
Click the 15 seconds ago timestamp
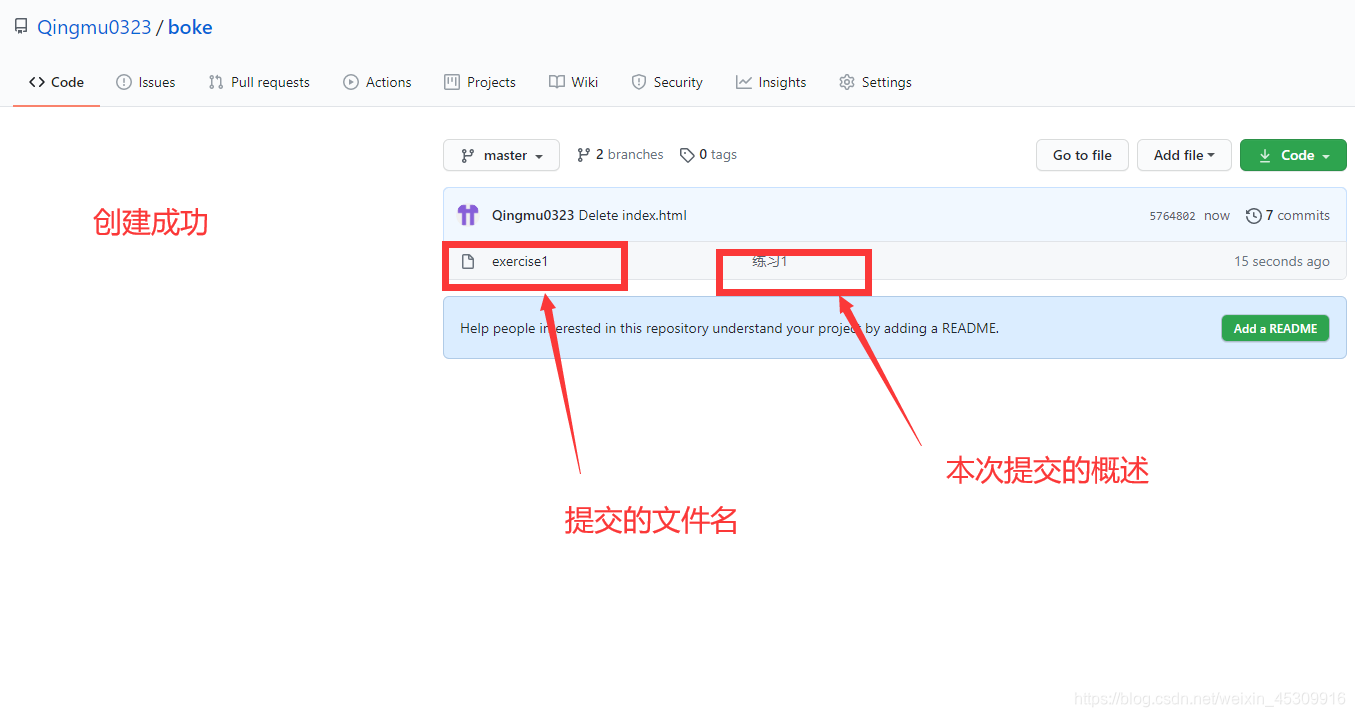pyautogui.click(x=1282, y=262)
